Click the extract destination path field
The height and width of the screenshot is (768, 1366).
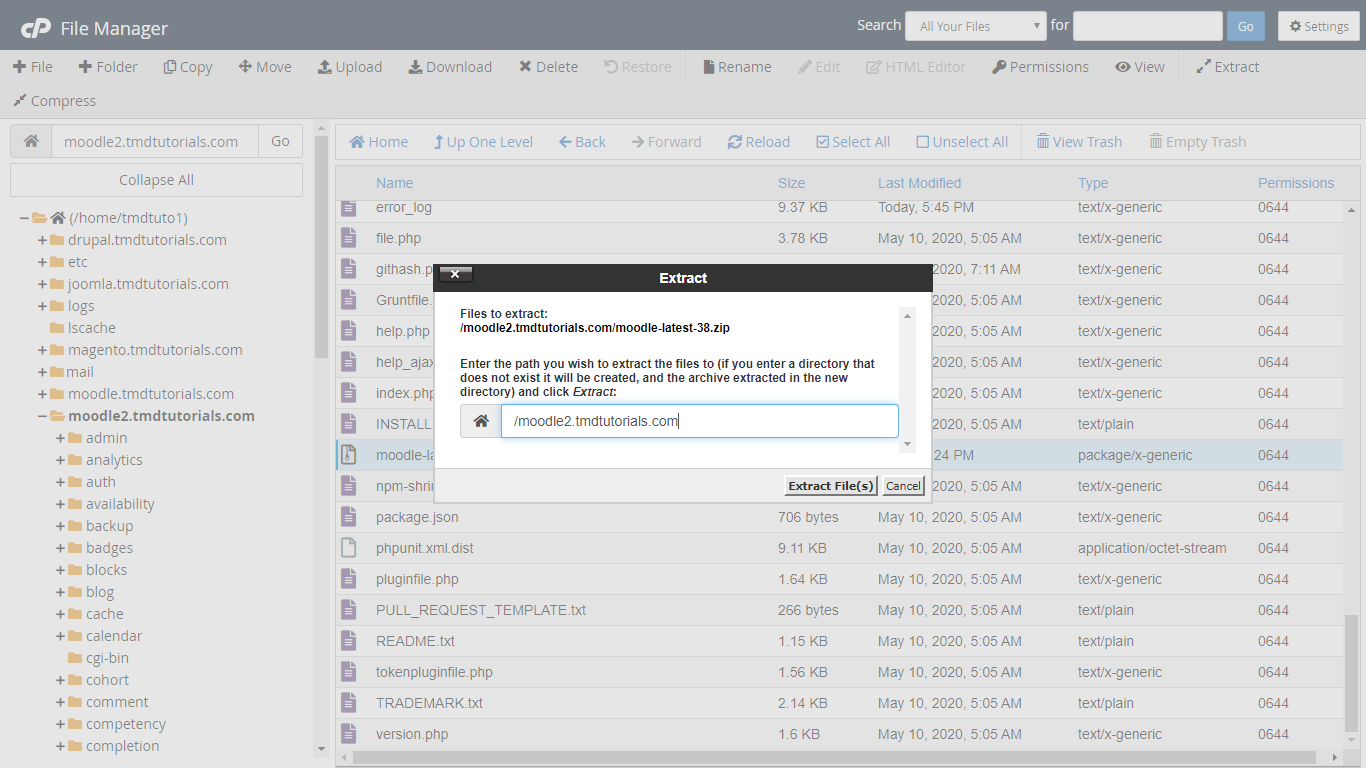click(699, 421)
